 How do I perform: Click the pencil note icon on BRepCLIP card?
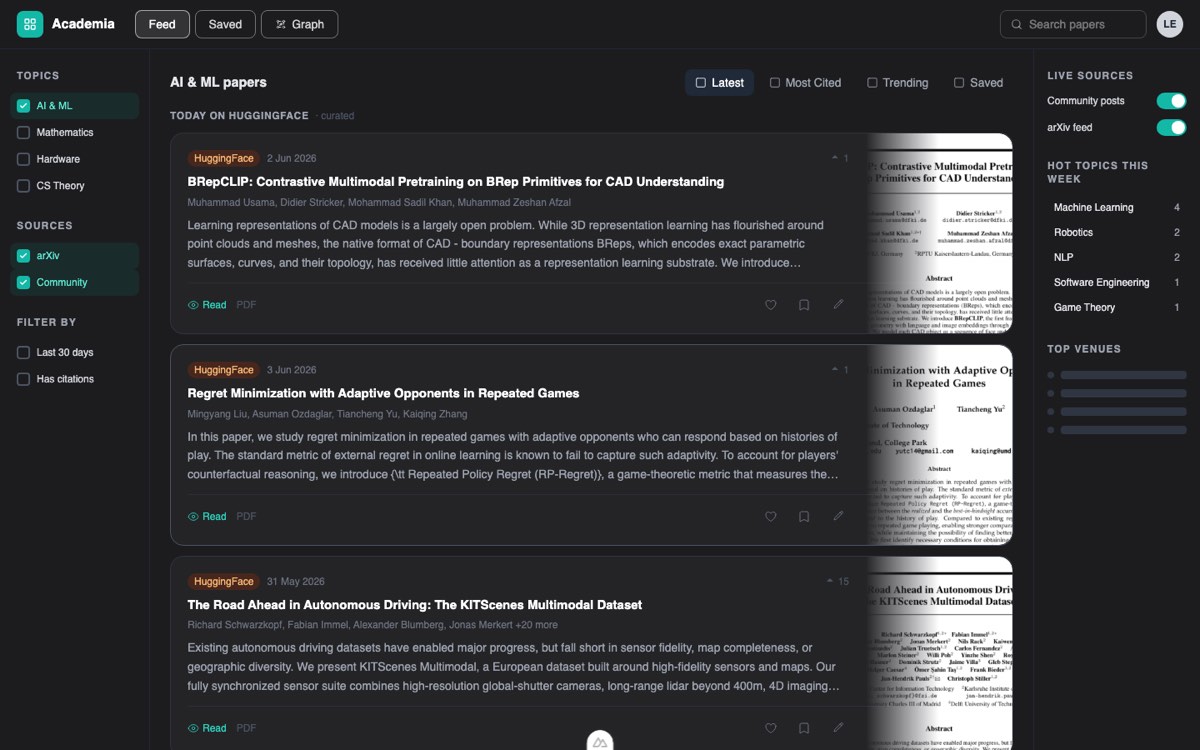838,305
